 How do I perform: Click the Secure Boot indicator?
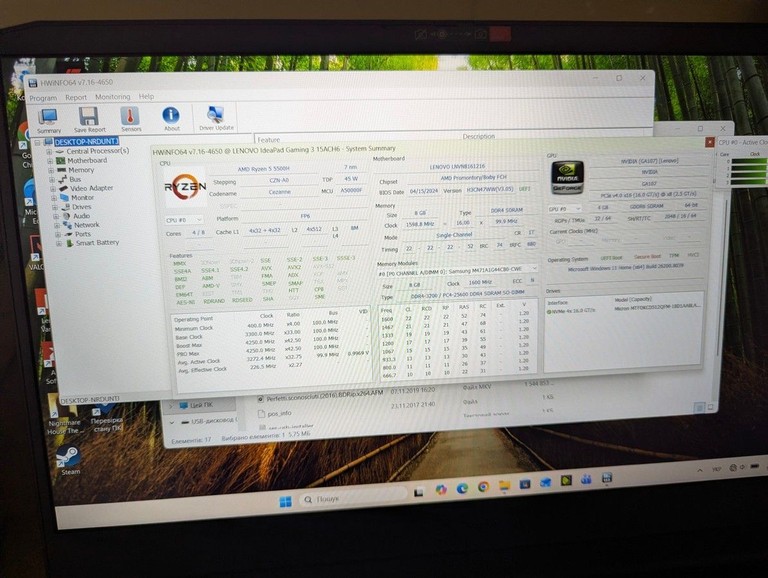point(647,257)
